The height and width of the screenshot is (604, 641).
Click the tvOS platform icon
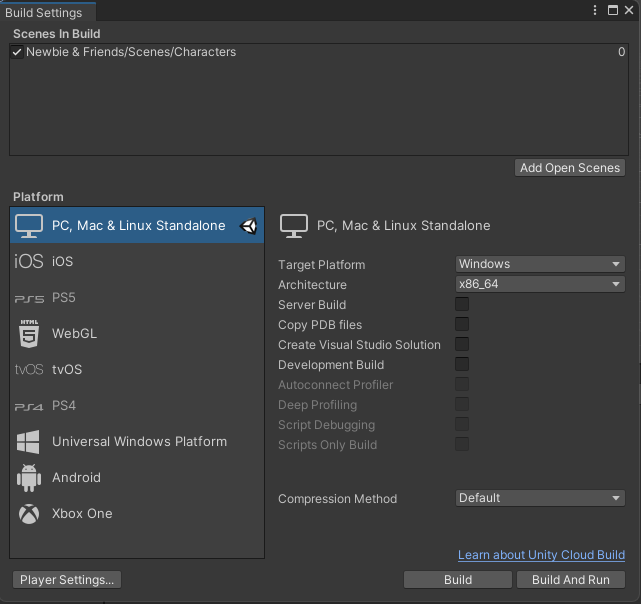(x=29, y=370)
